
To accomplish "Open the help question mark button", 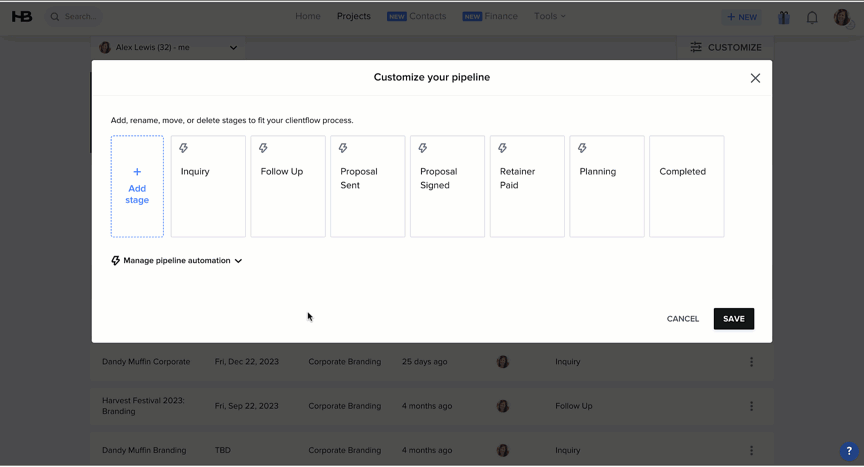I will click(849, 451).
